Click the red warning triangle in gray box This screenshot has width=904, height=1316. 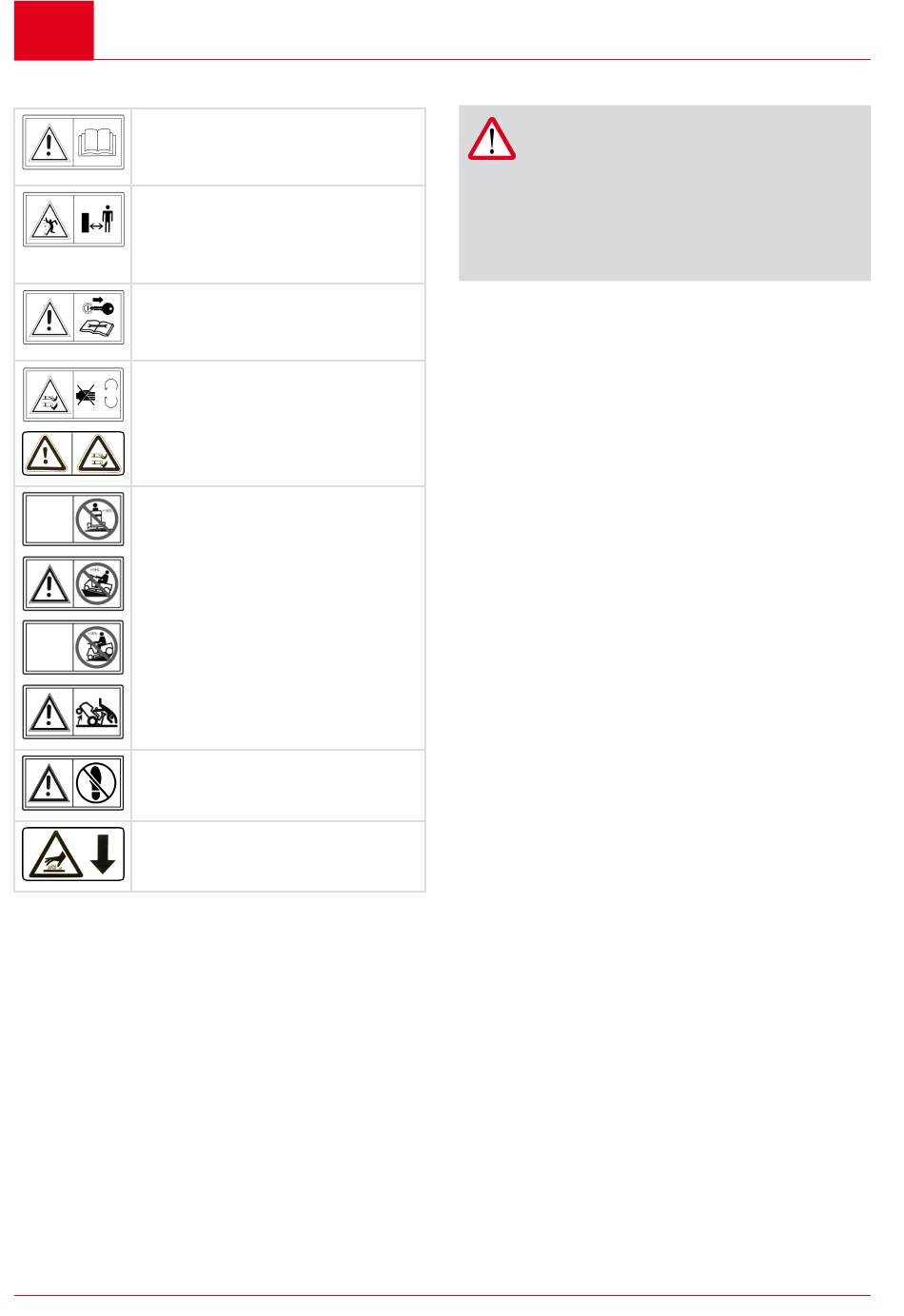491,139
